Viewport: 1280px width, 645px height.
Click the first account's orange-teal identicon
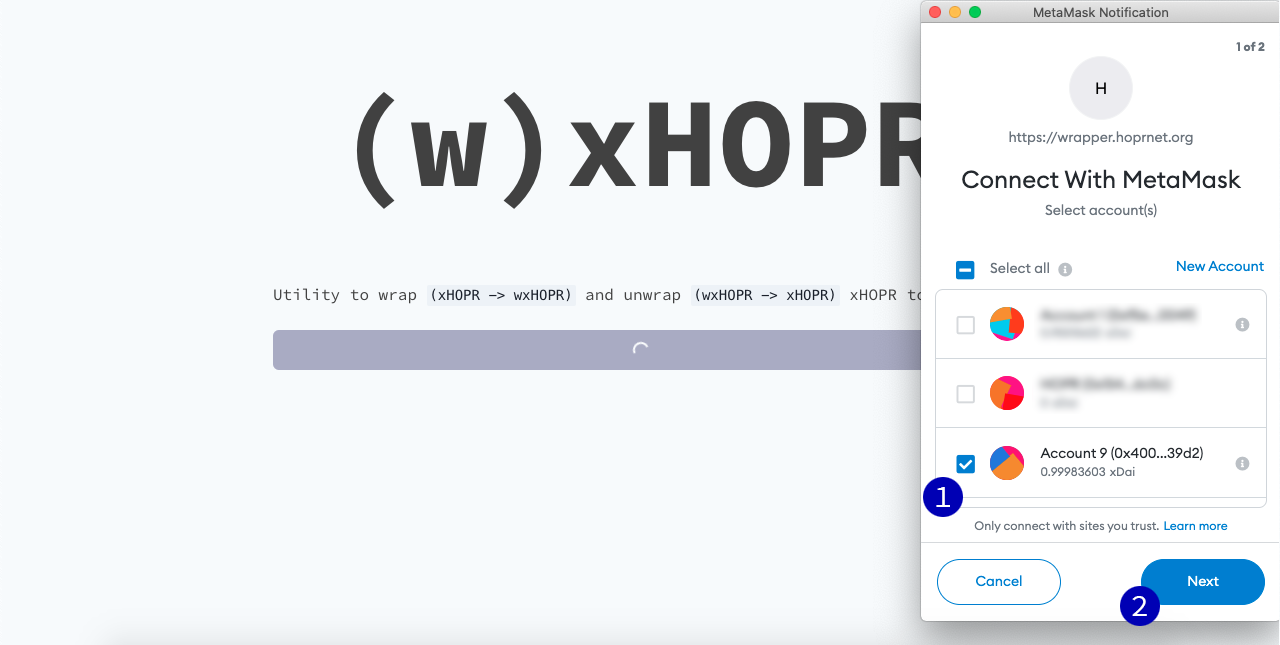point(1007,324)
